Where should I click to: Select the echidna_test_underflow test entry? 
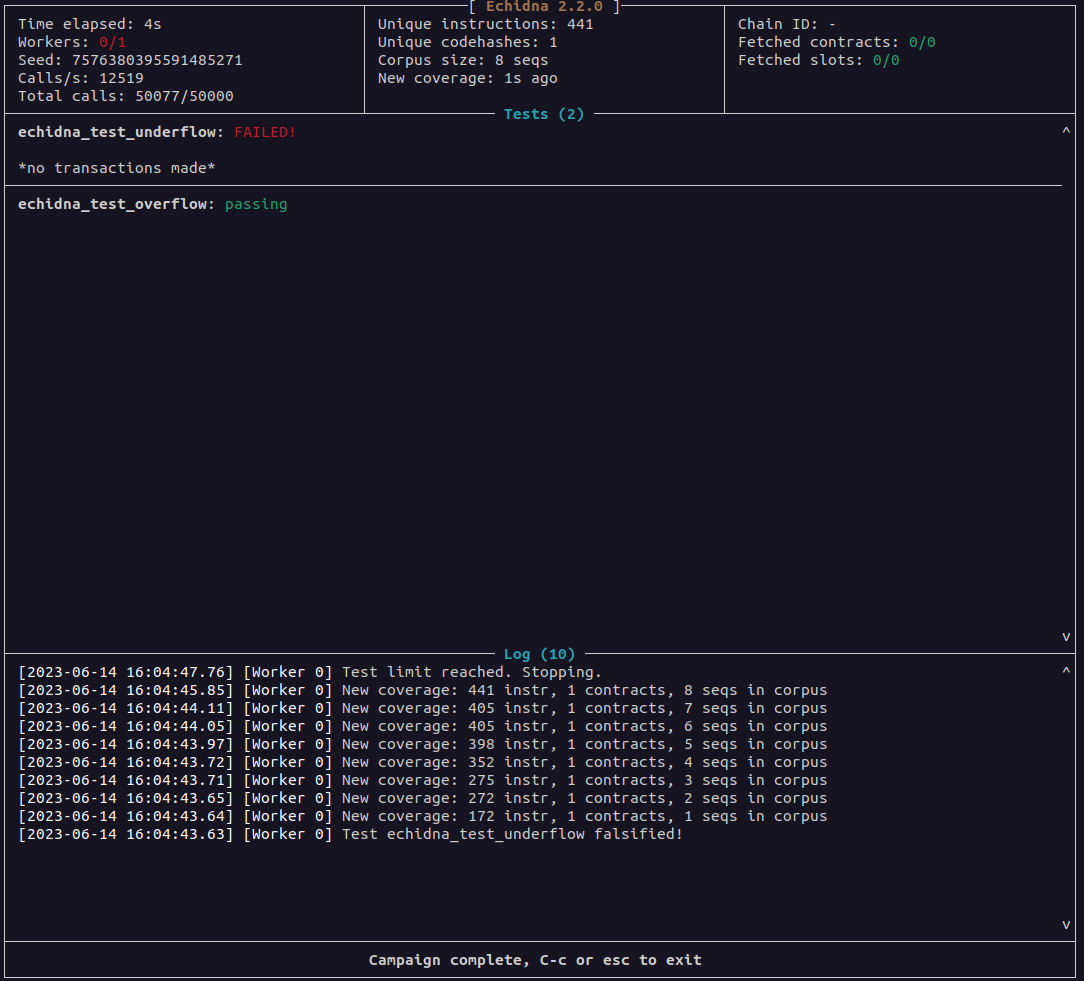coord(116,132)
